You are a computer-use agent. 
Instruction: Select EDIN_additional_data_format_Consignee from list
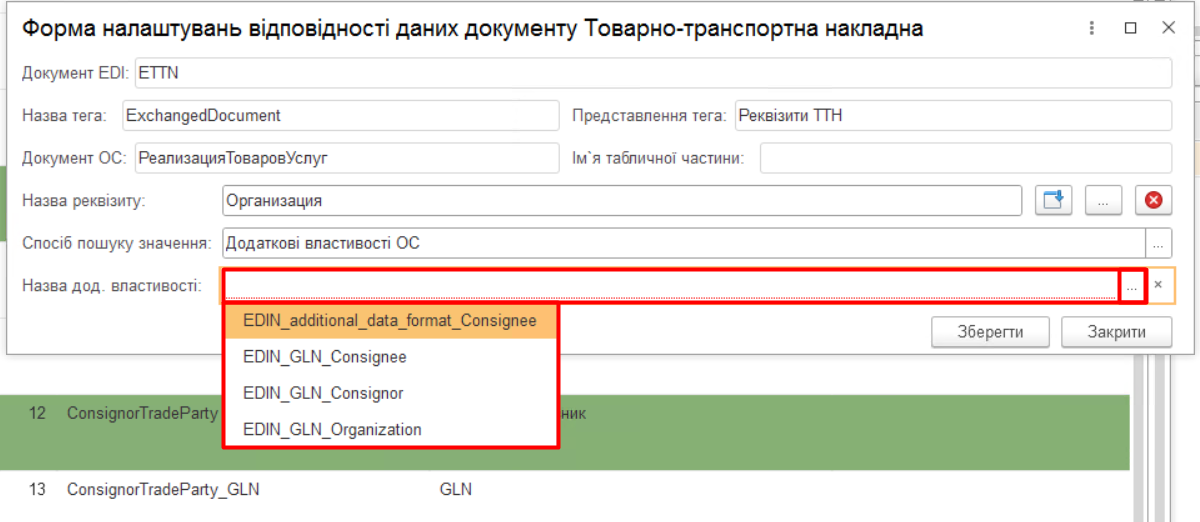389,322
